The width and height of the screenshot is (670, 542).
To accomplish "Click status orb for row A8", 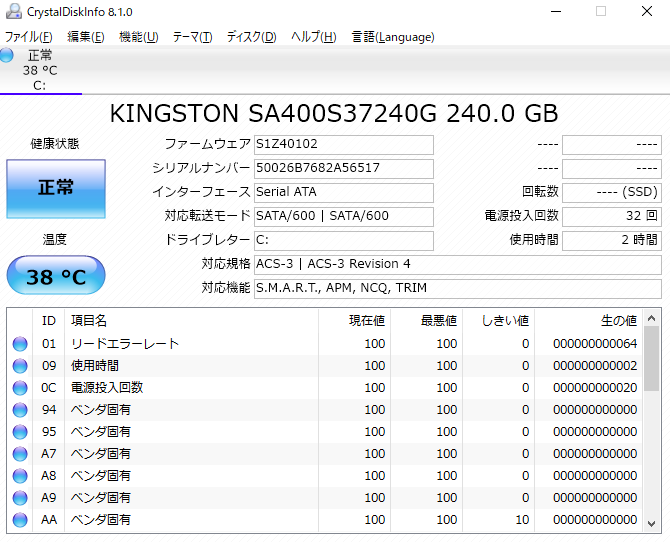I will [x=20, y=476].
